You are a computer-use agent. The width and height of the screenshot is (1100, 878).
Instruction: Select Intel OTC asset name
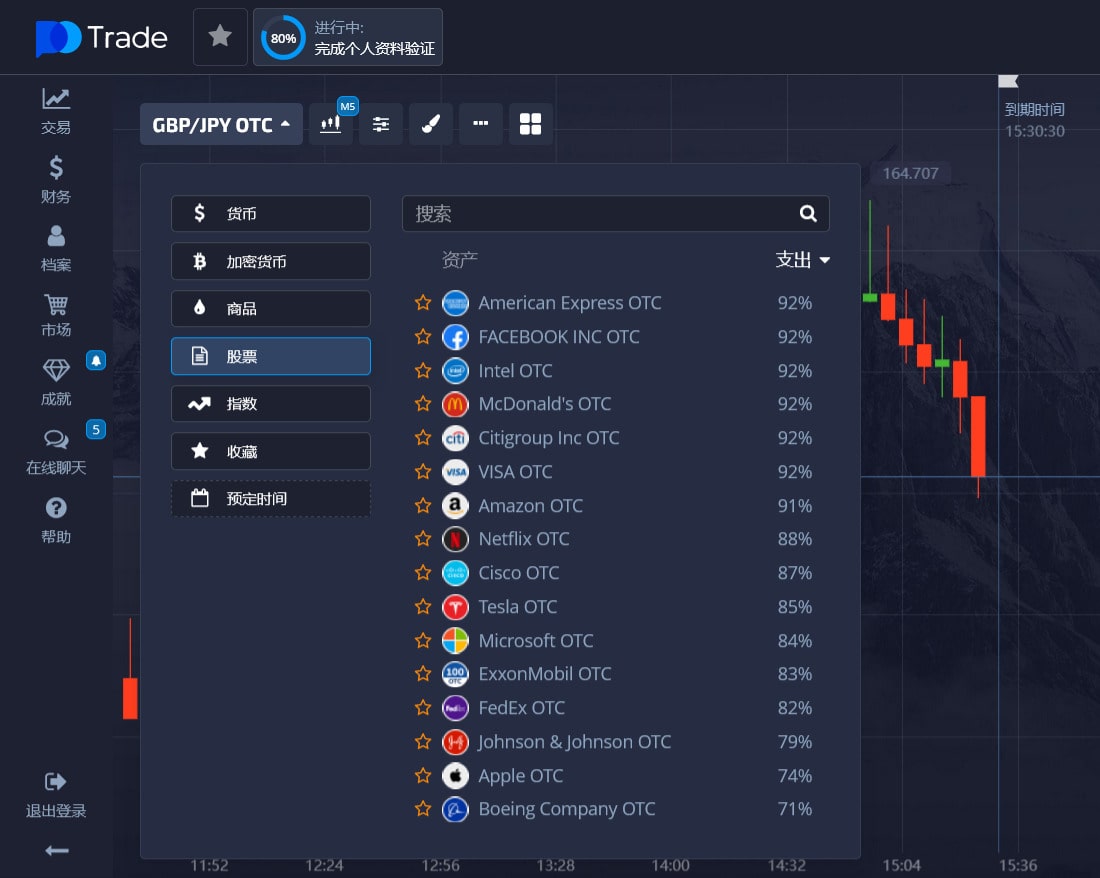(515, 370)
